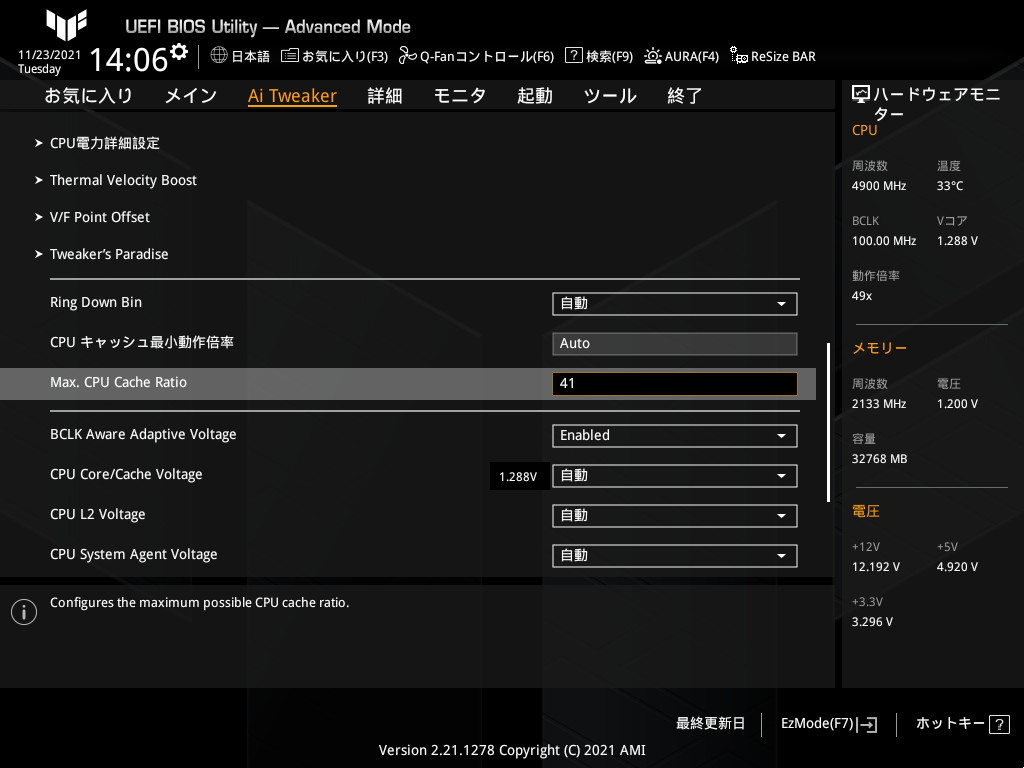Image resolution: width=1024 pixels, height=768 pixels.
Task: Select BCLK Aware Adaptive Voltage label
Action: pyautogui.click(x=143, y=434)
